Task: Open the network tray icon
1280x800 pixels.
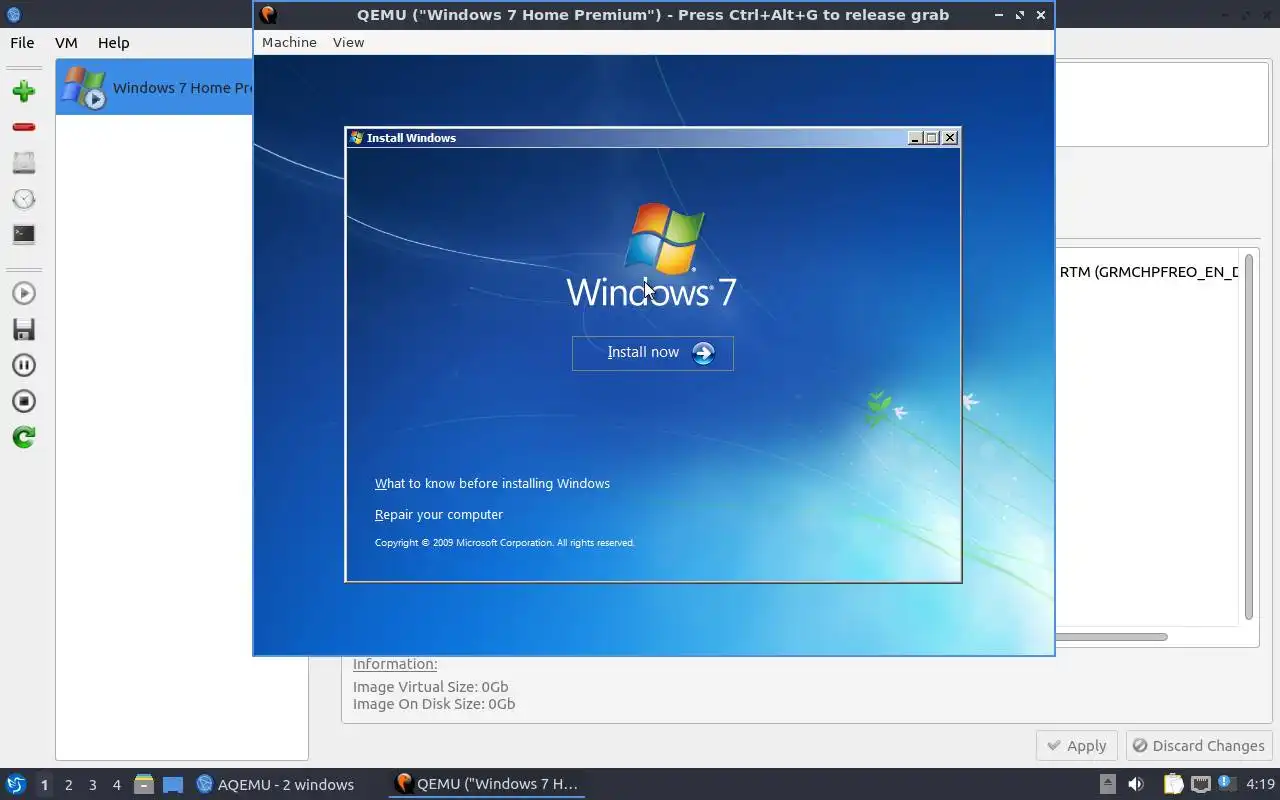Action: (1200, 784)
